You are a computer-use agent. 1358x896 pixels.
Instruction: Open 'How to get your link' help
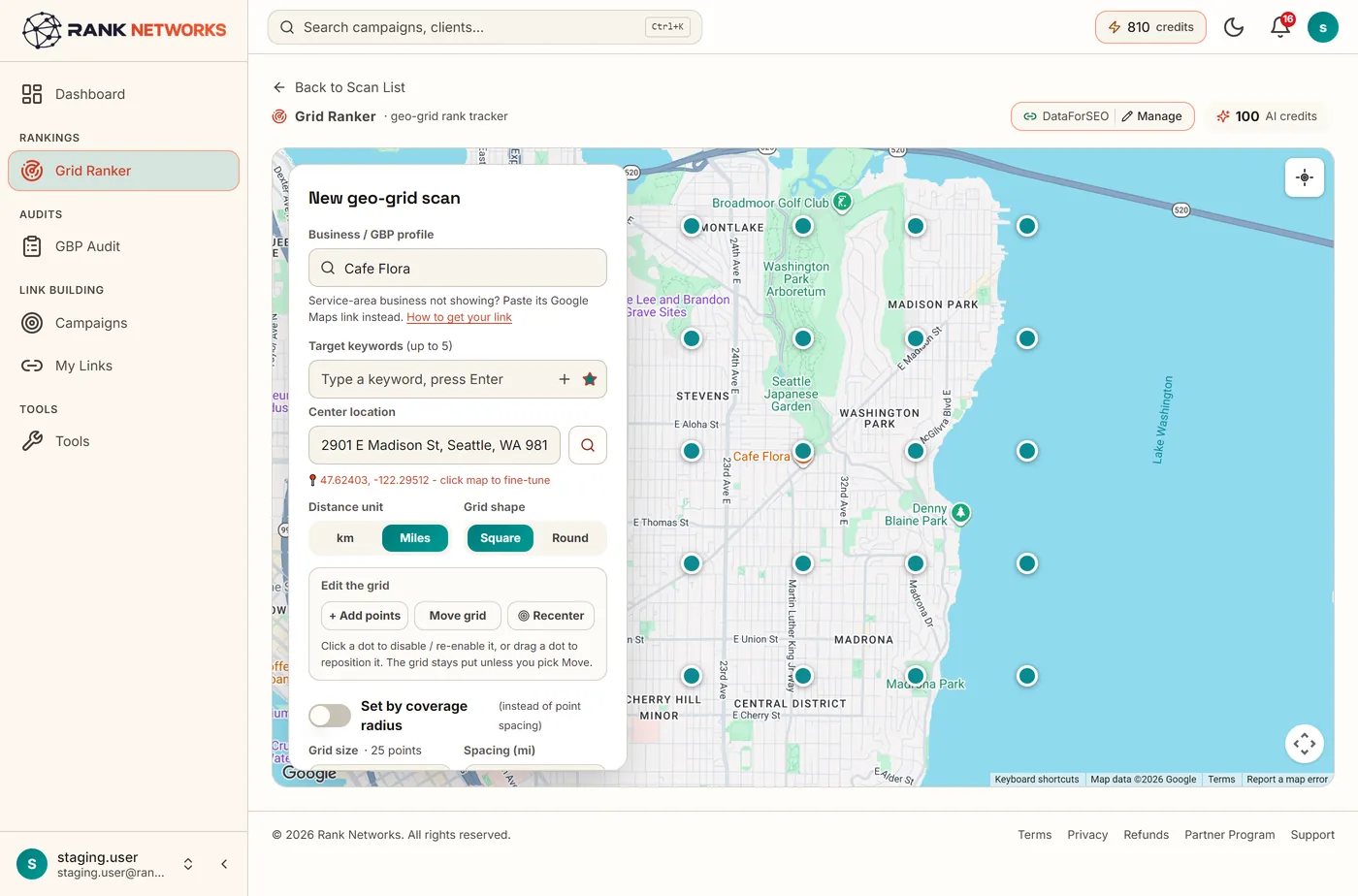click(x=459, y=317)
